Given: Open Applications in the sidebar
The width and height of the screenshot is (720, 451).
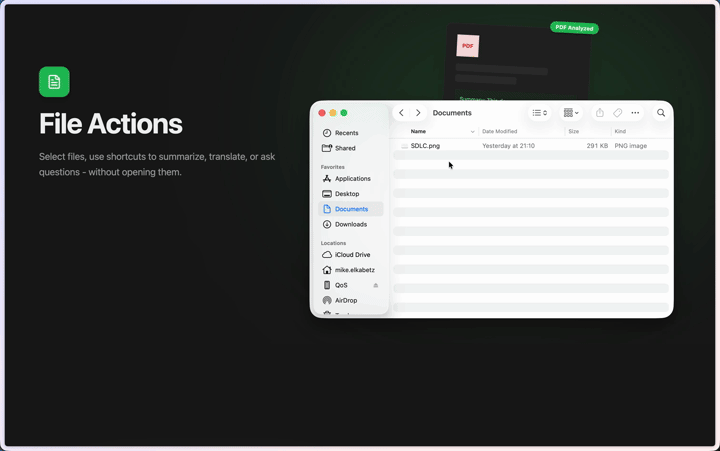Looking at the screenshot, I should click(x=351, y=178).
